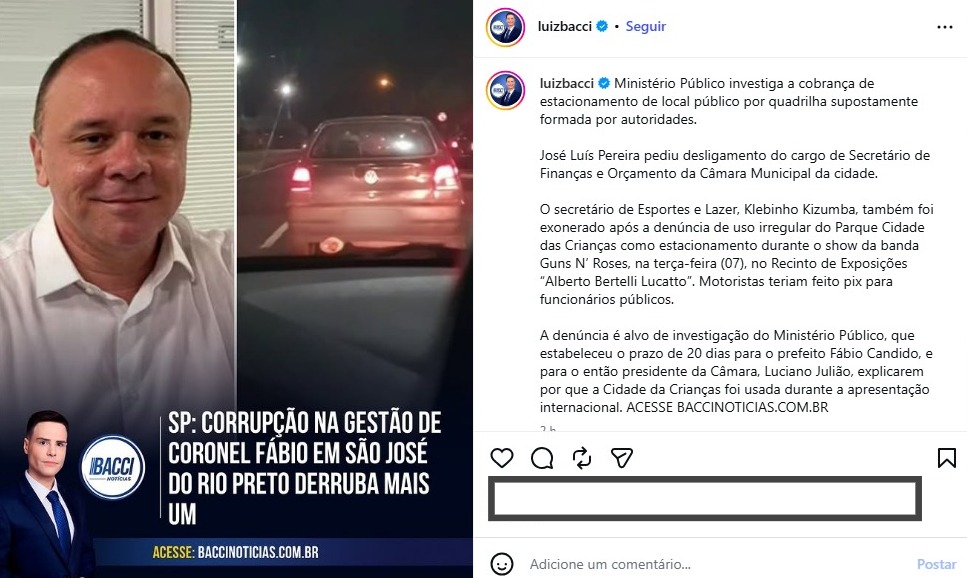This screenshot has height=578, width=967.
Task: Open luizbacci avatar beside the caption
Action: click(506, 91)
